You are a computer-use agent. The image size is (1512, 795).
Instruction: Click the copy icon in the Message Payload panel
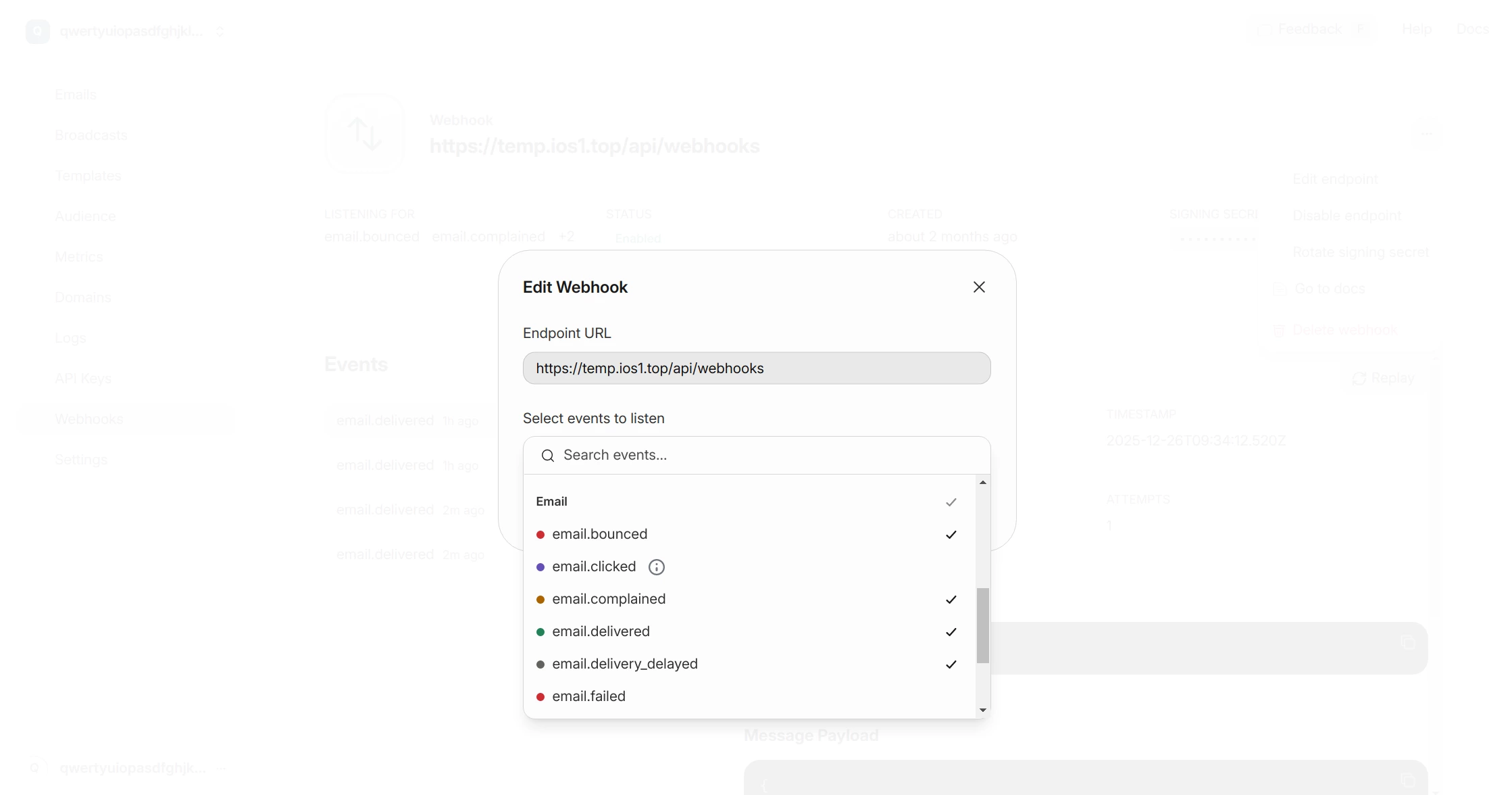1409,778
